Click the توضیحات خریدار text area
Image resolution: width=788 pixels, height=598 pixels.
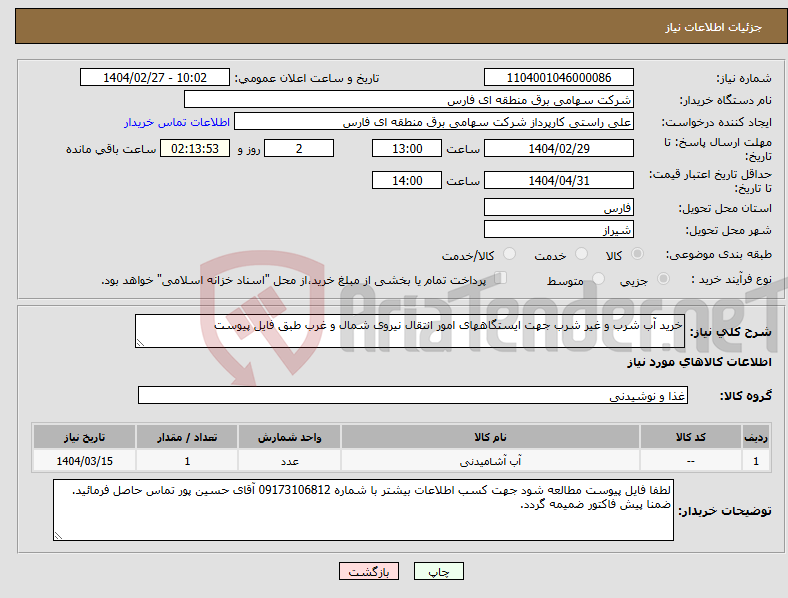pos(363,510)
